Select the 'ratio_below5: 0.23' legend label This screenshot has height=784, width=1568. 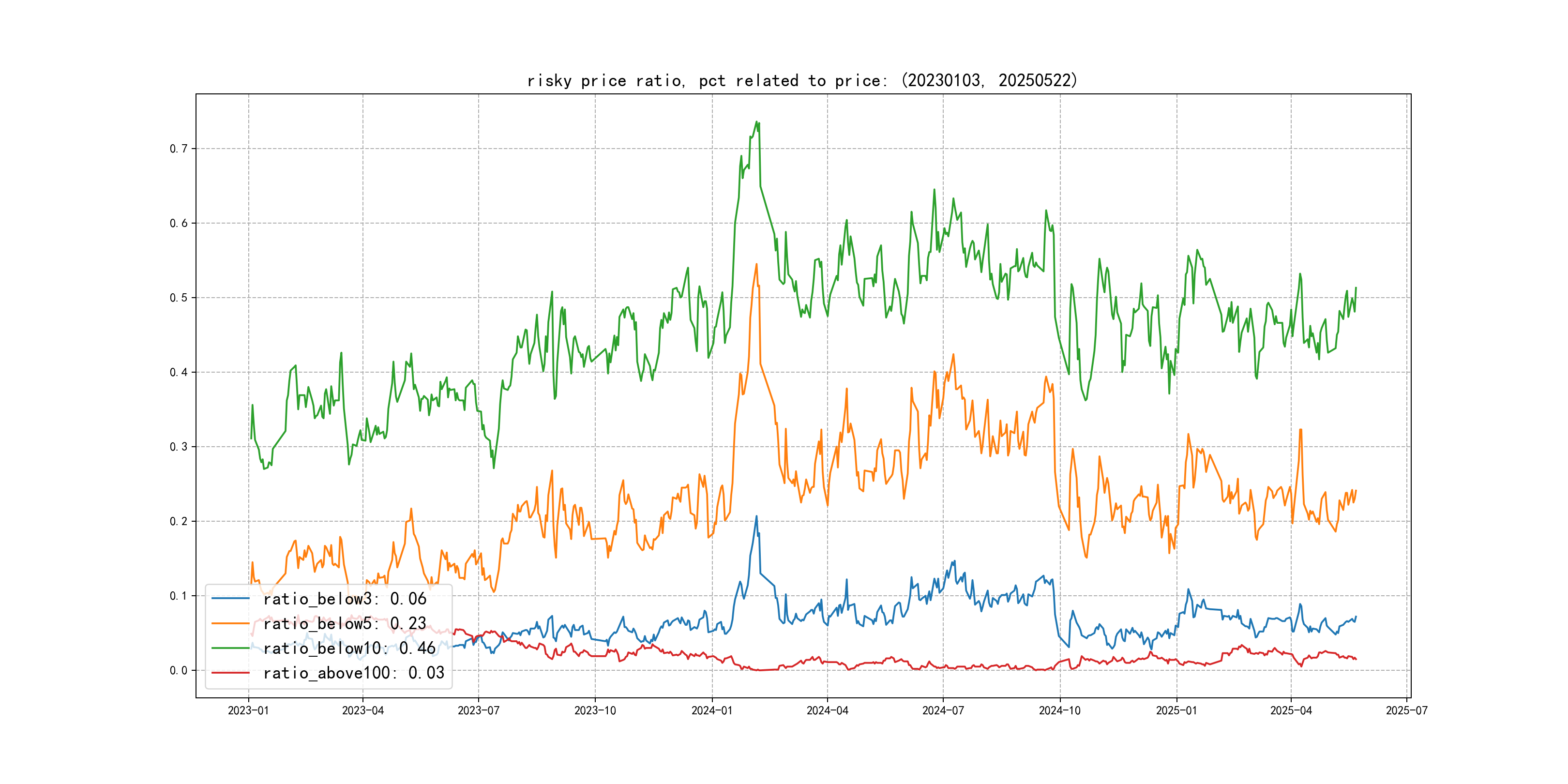click(x=345, y=623)
